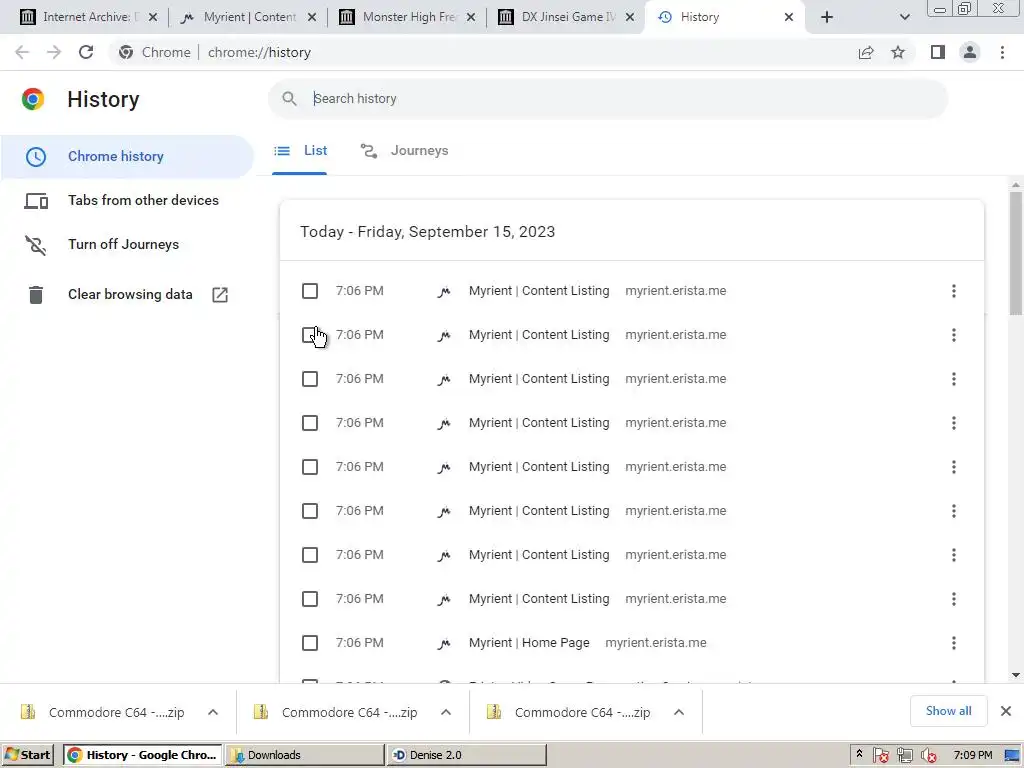Open the Windows Start menu
Image resolution: width=1024 pixels, height=768 pixels.
28,755
